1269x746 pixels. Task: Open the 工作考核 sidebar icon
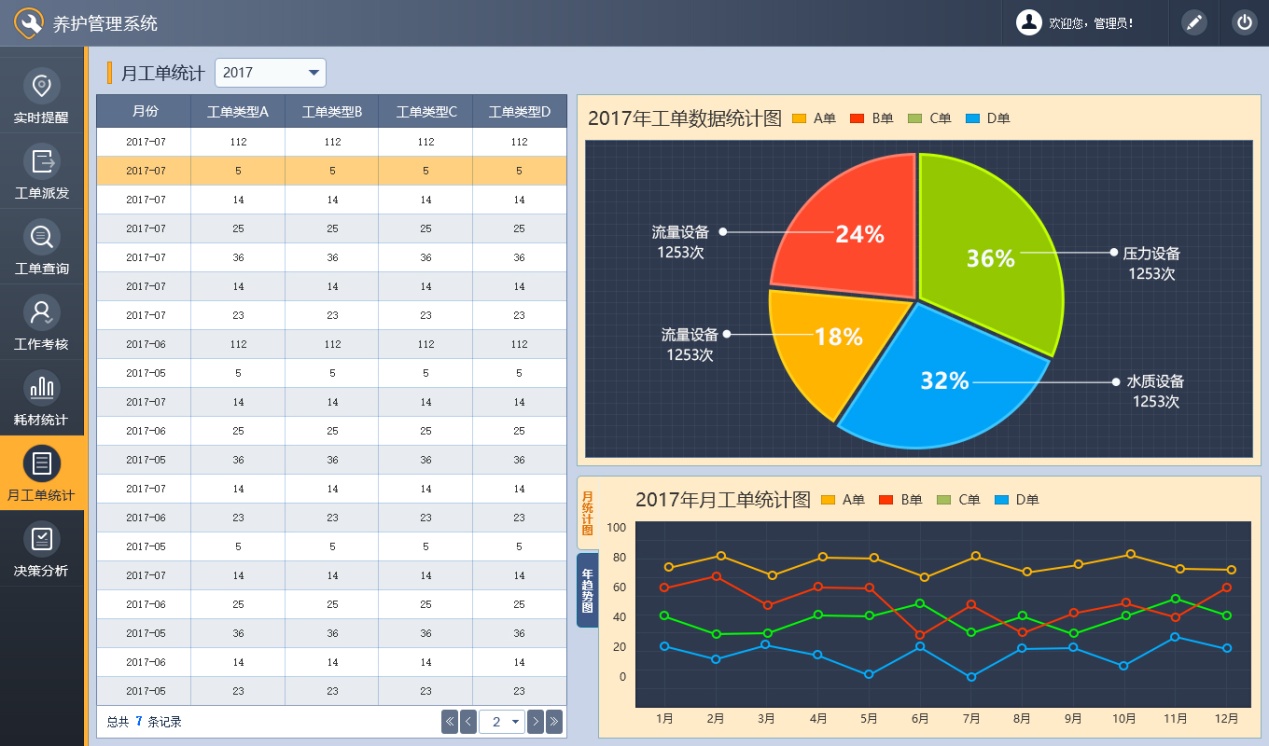click(x=42, y=313)
